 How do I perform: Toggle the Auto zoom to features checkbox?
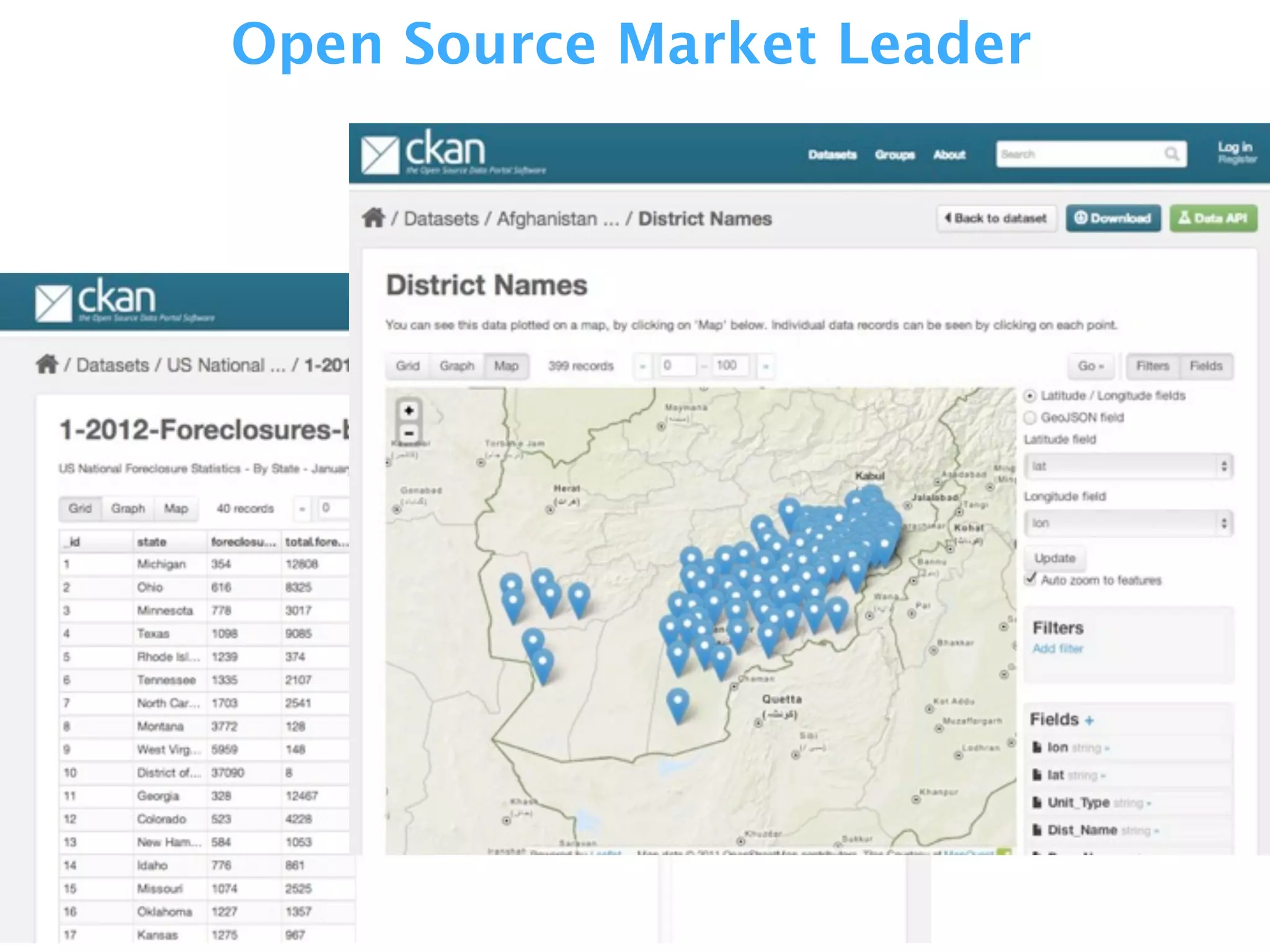1031,579
